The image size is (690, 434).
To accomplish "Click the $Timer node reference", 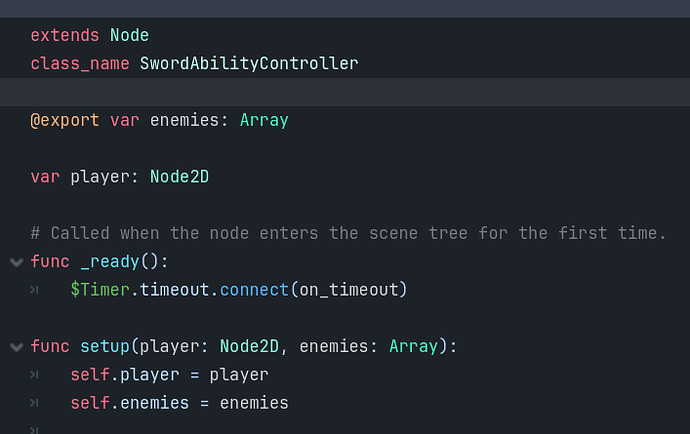I will tap(100, 290).
